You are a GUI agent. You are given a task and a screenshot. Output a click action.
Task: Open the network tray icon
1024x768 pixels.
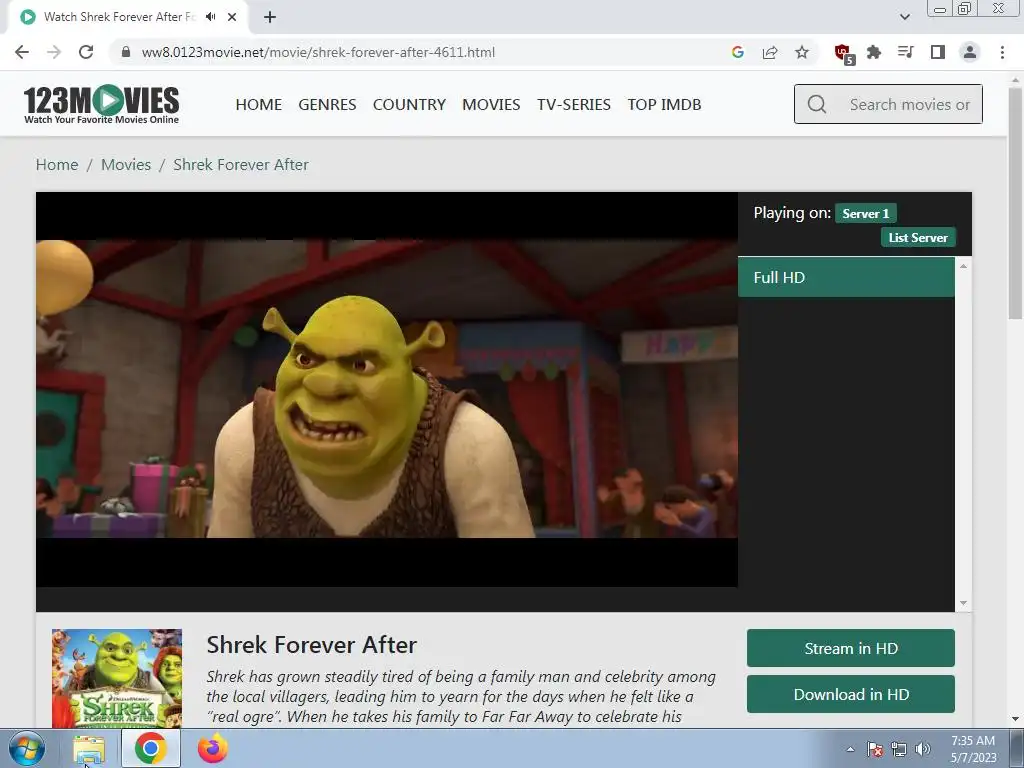[x=899, y=749]
